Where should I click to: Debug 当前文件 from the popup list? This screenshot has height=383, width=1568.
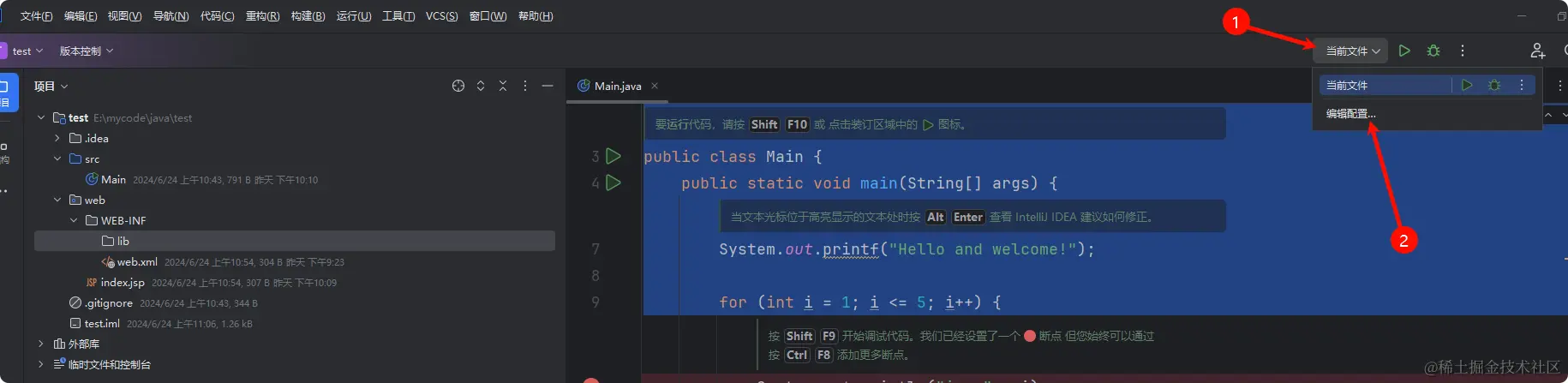[1494, 86]
